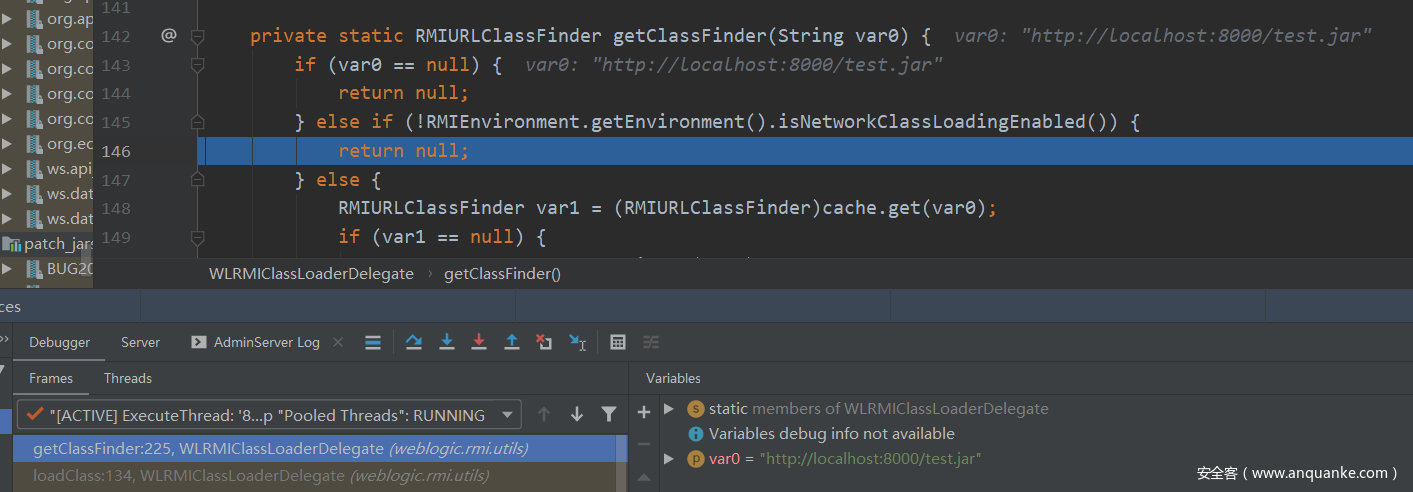Viewport: 1413px width, 492px height.
Task: Click the Step Over debugger icon
Action: [414, 342]
